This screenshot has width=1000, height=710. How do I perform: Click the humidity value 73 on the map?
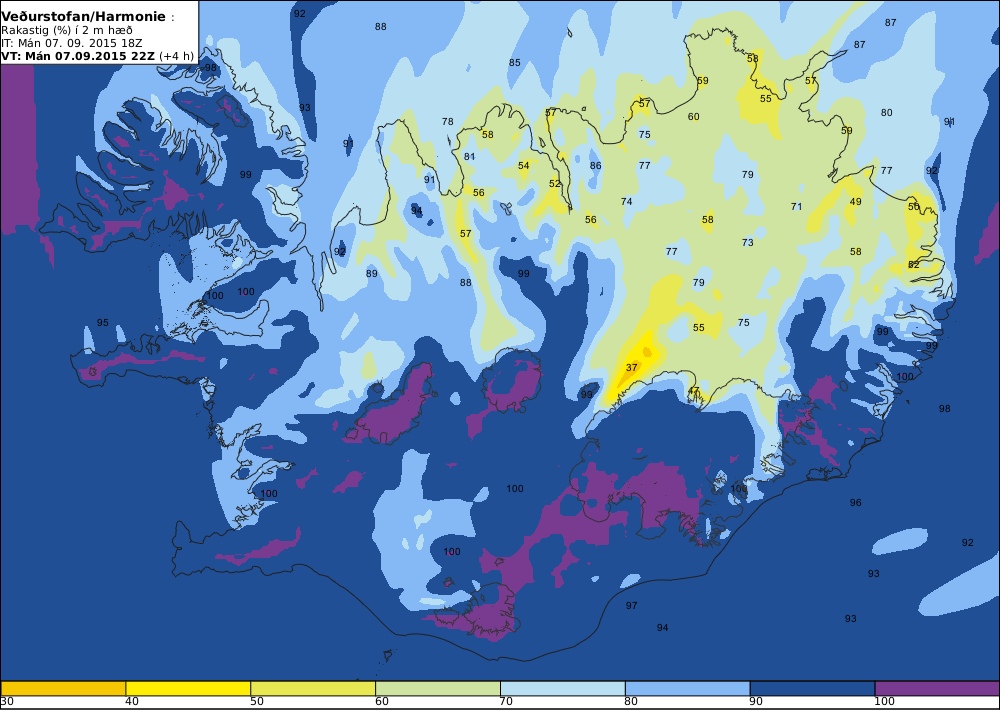pos(747,242)
